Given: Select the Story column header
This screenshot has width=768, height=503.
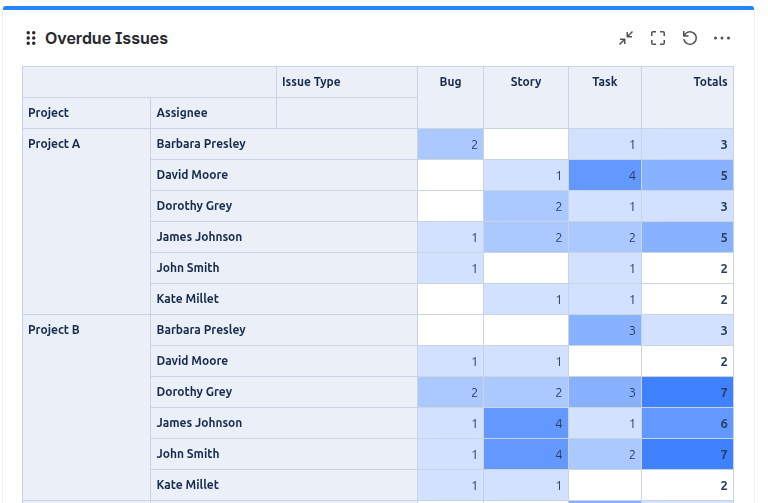Looking at the screenshot, I should [526, 82].
